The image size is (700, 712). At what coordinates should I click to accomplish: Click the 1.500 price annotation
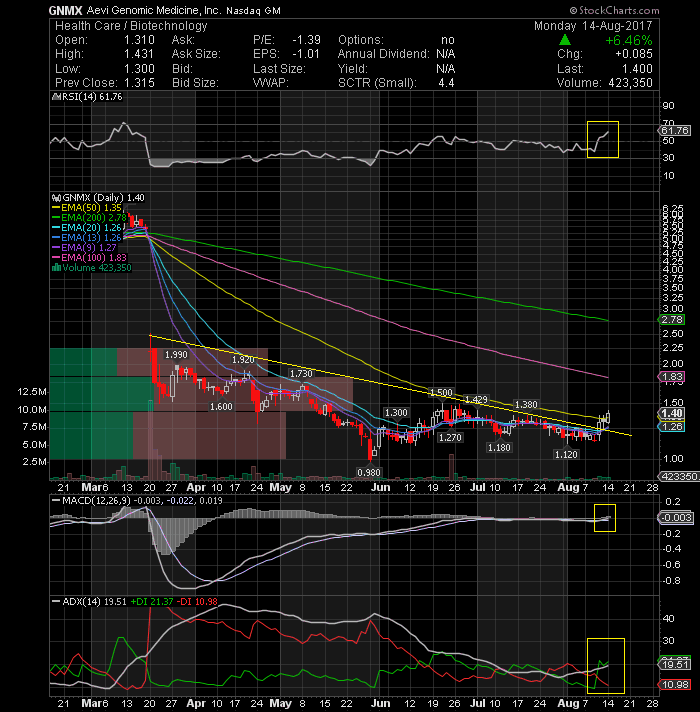click(441, 393)
